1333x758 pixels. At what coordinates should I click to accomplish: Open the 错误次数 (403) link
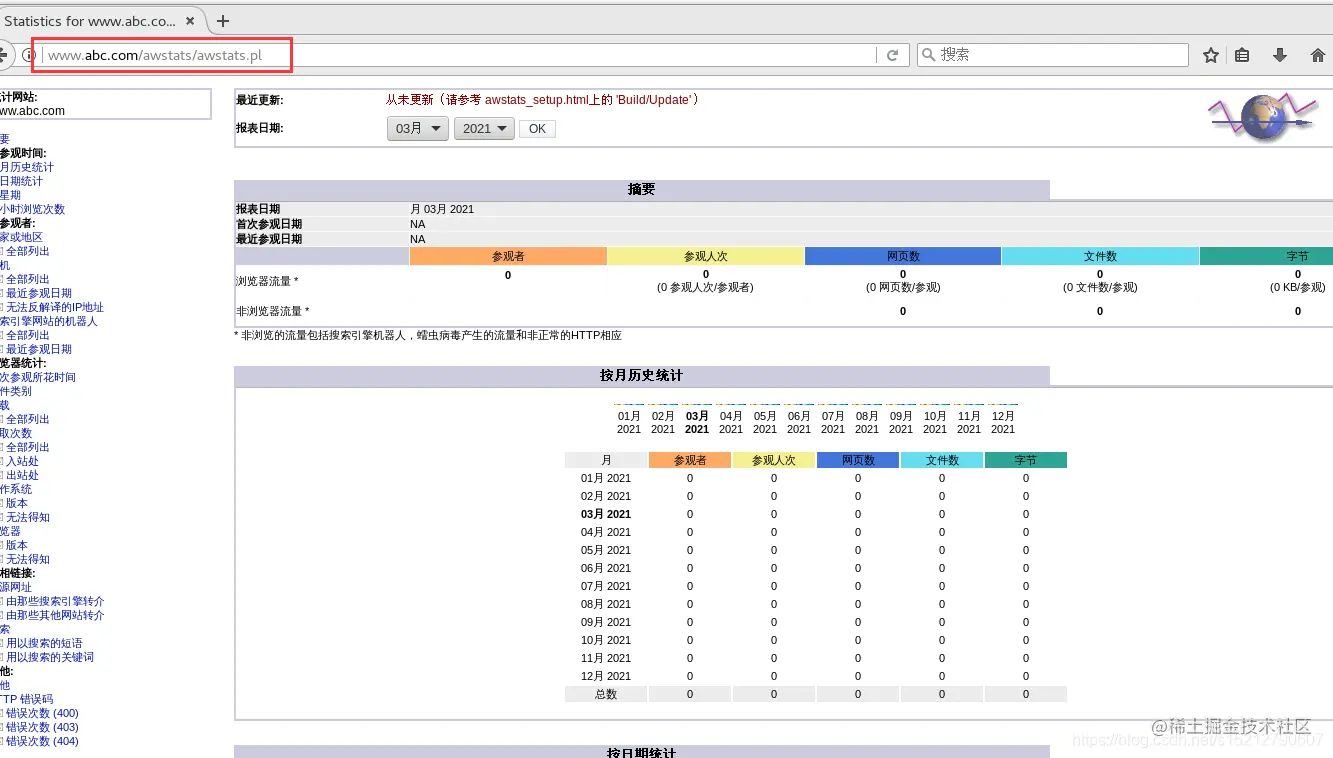42,727
